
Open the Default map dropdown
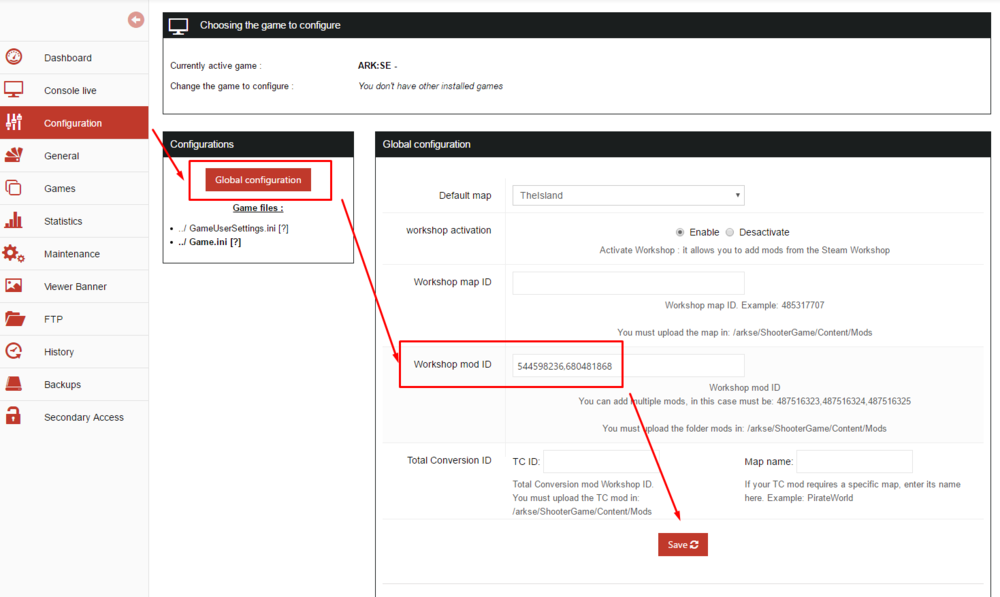pos(628,196)
